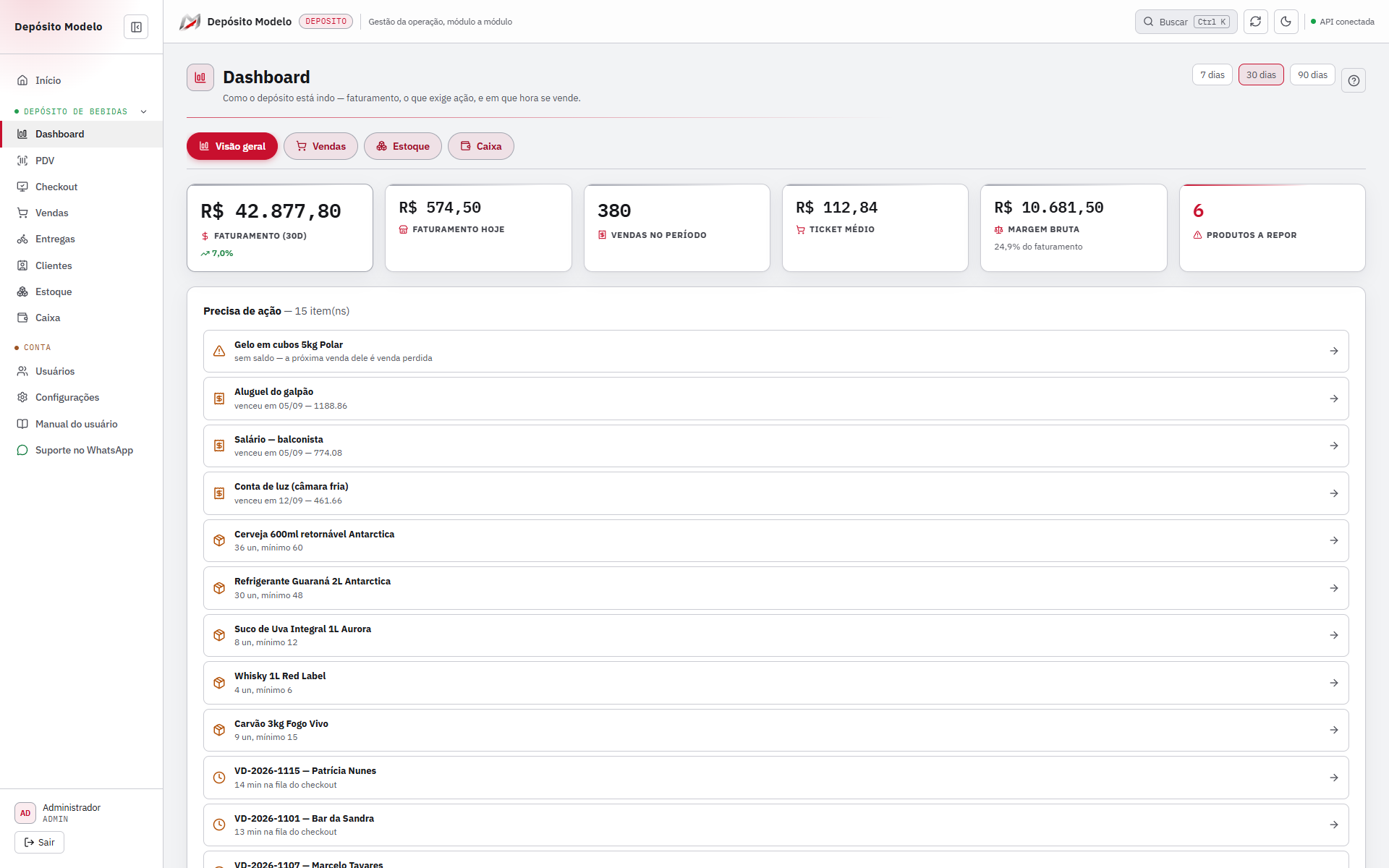This screenshot has height=868, width=1389.
Task: Open Carvão 3kg Fogo Vivo arrow
Action: click(1334, 730)
